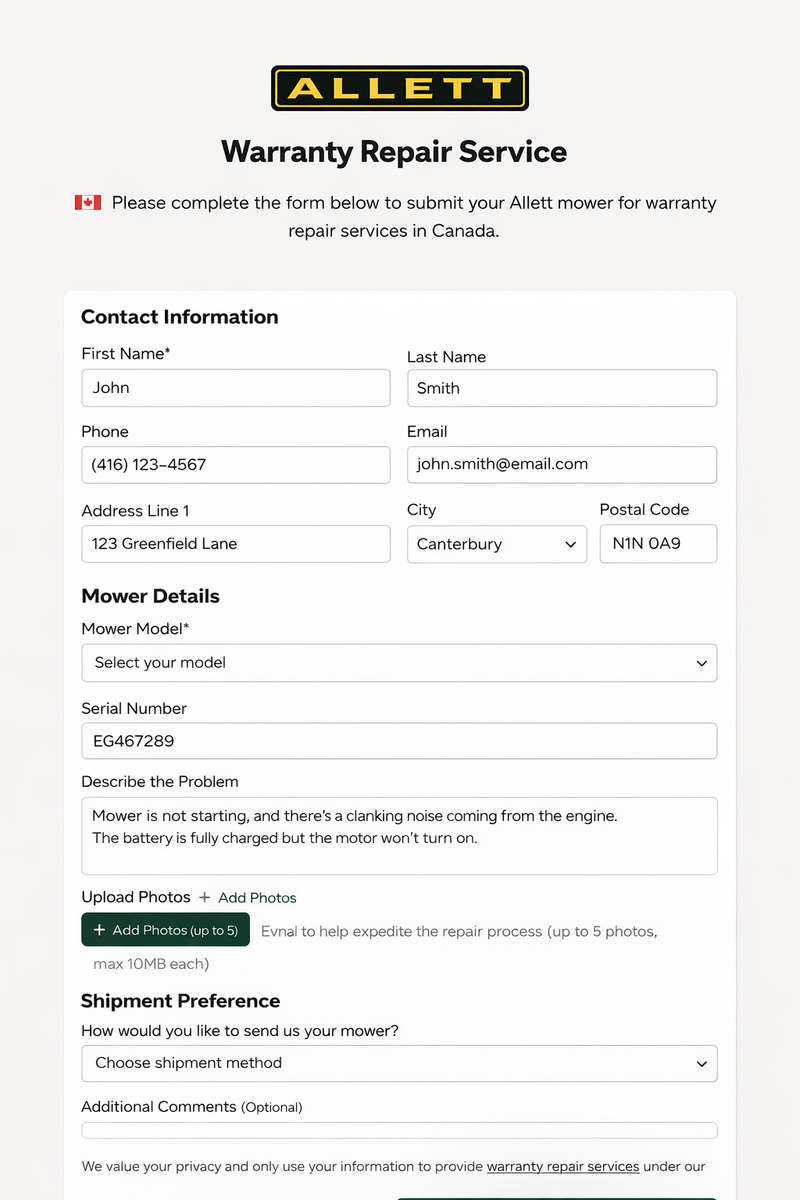This screenshot has height=1200, width=800.
Task: Focus the First Name field containing John
Action: tap(236, 388)
